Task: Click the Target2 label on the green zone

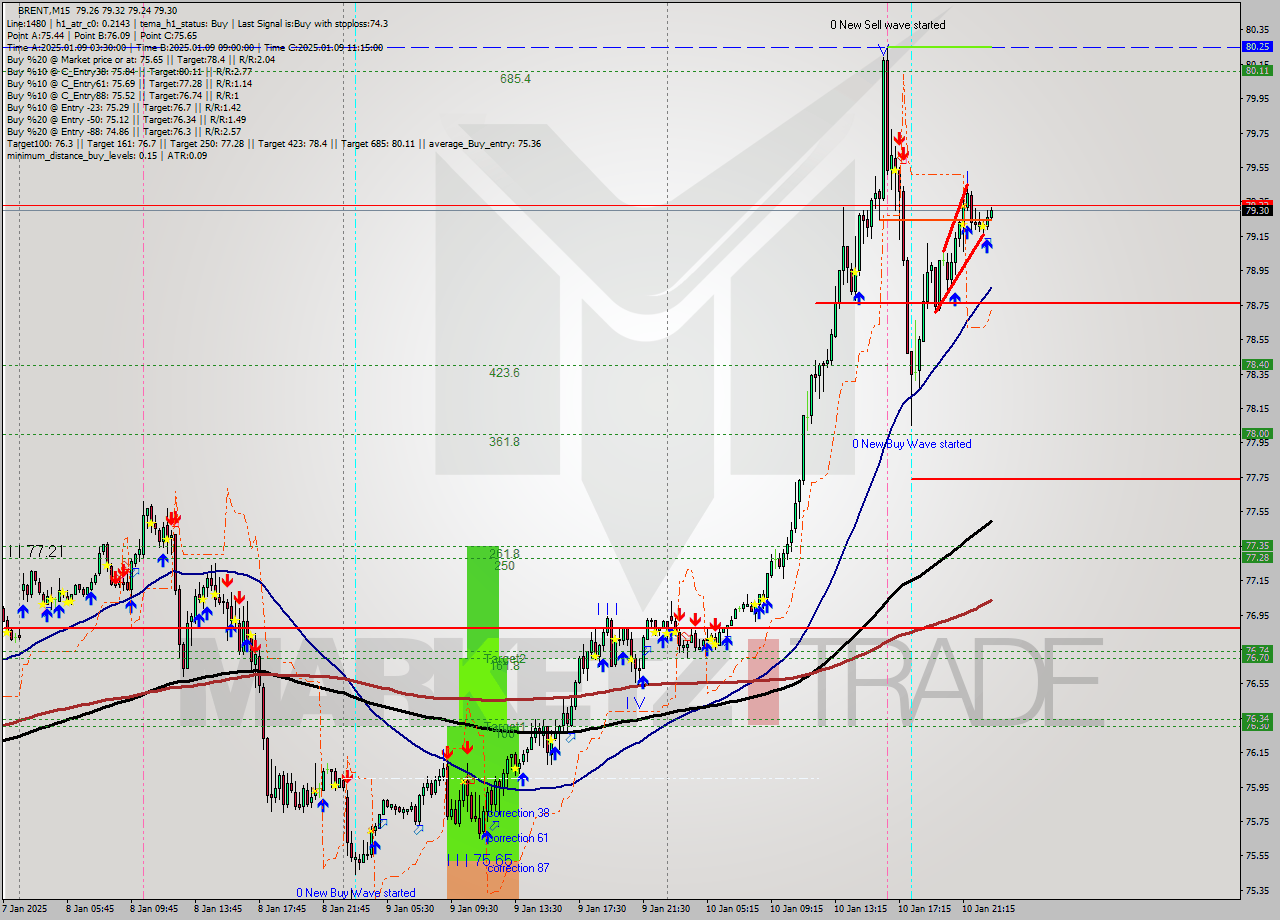Action: point(505,659)
